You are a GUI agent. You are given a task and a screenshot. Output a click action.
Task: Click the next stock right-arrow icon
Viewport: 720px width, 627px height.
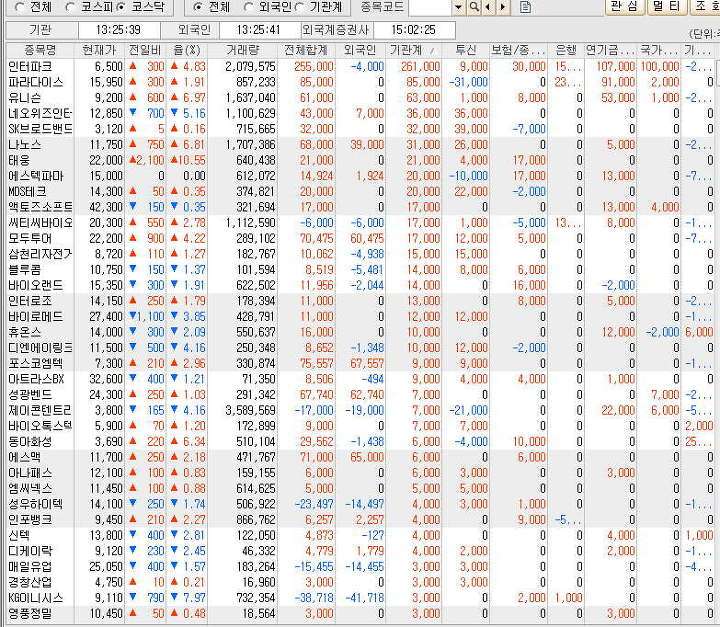click(x=503, y=7)
